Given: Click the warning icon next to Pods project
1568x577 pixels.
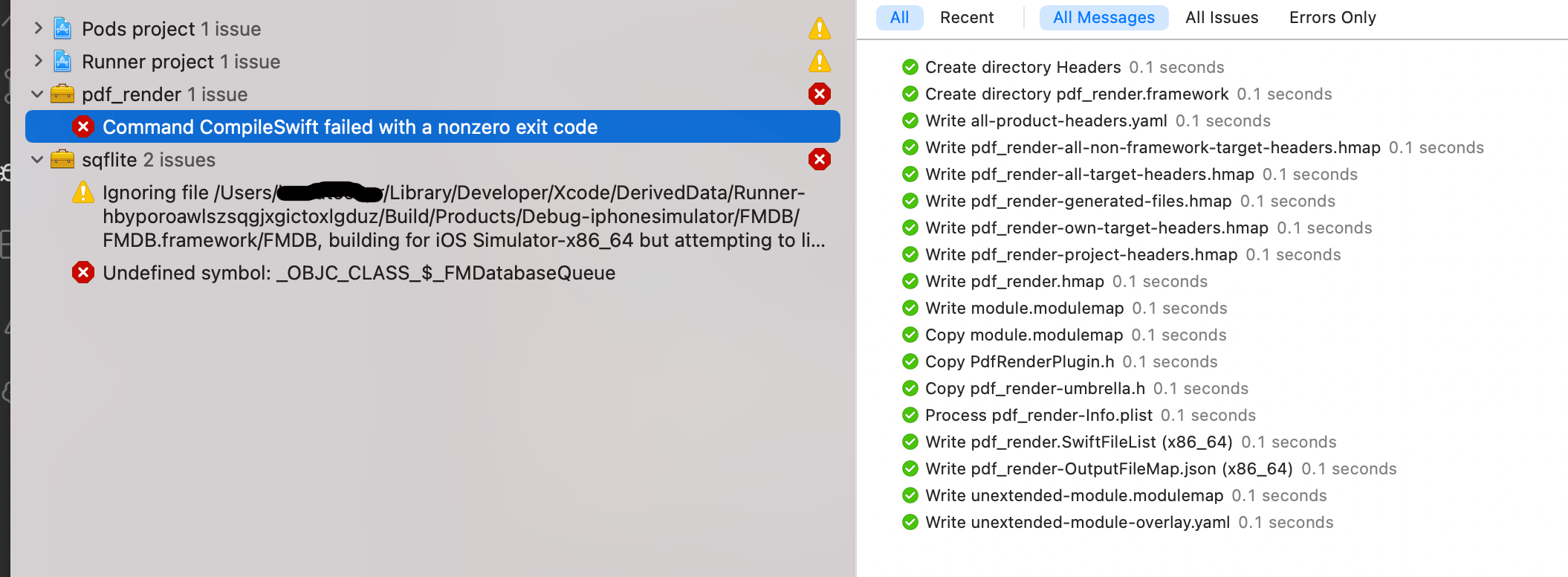Looking at the screenshot, I should pyautogui.click(x=820, y=29).
